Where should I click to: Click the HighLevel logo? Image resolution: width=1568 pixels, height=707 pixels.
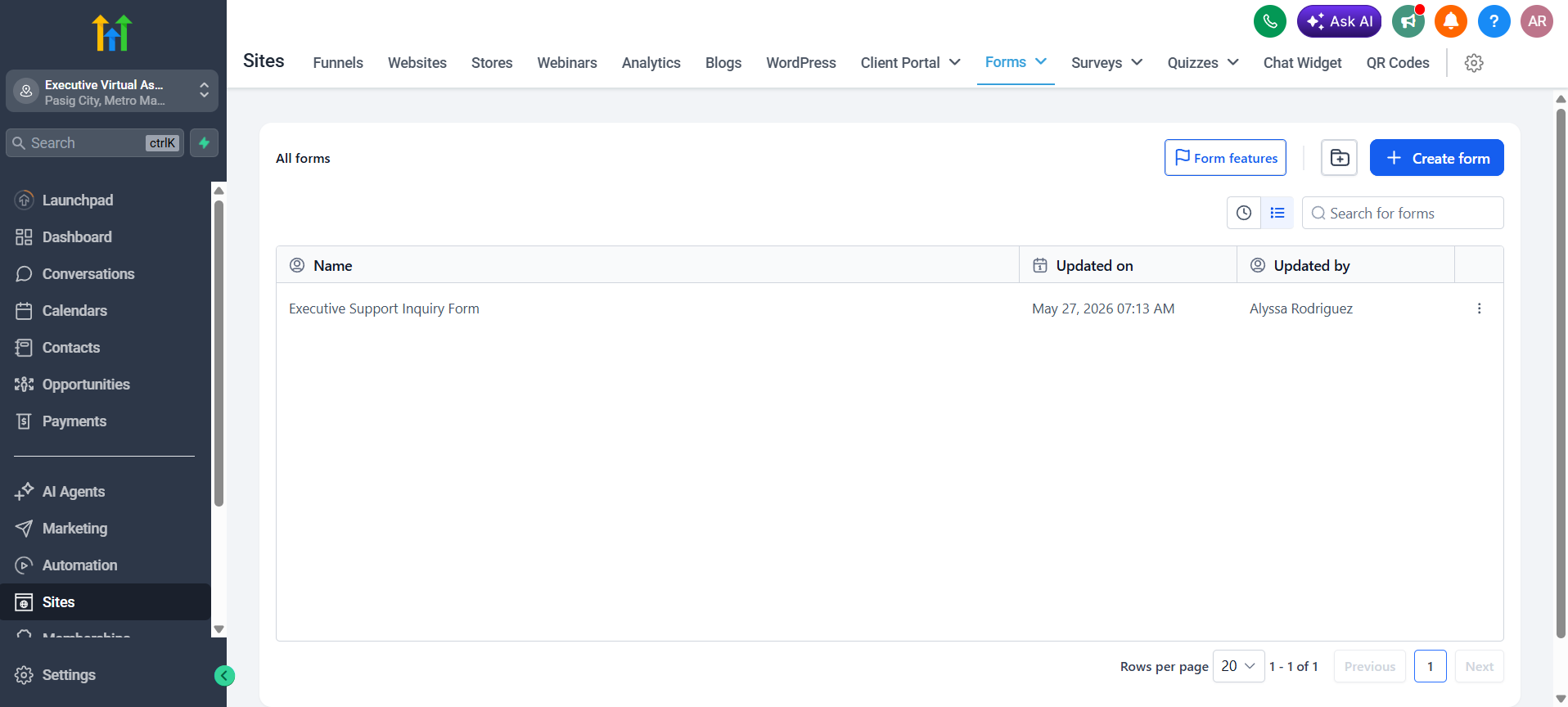point(112,33)
